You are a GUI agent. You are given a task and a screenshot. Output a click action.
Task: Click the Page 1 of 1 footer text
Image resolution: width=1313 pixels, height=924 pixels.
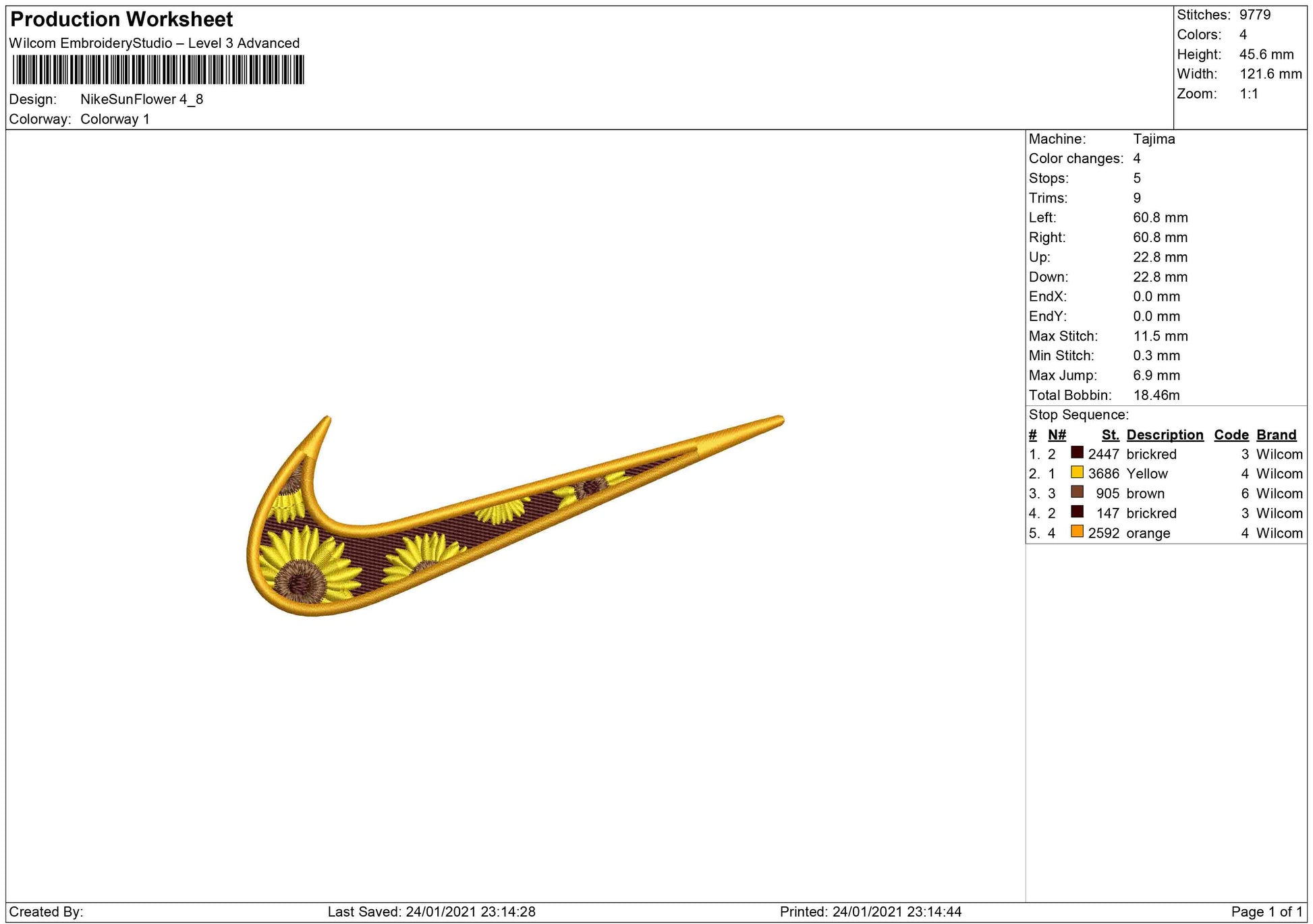(x=1266, y=912)
